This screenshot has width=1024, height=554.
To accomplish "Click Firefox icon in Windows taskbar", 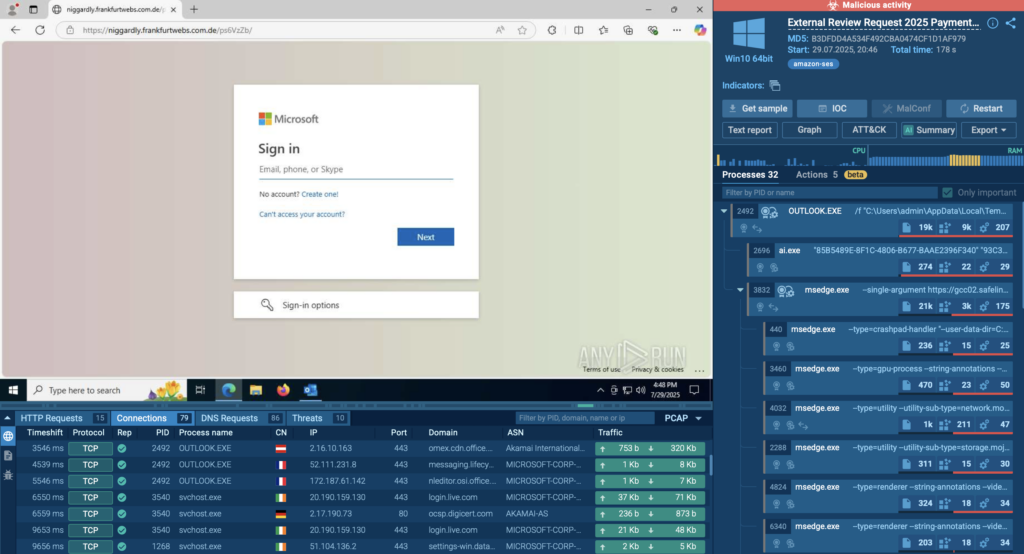I will point(282,390).
